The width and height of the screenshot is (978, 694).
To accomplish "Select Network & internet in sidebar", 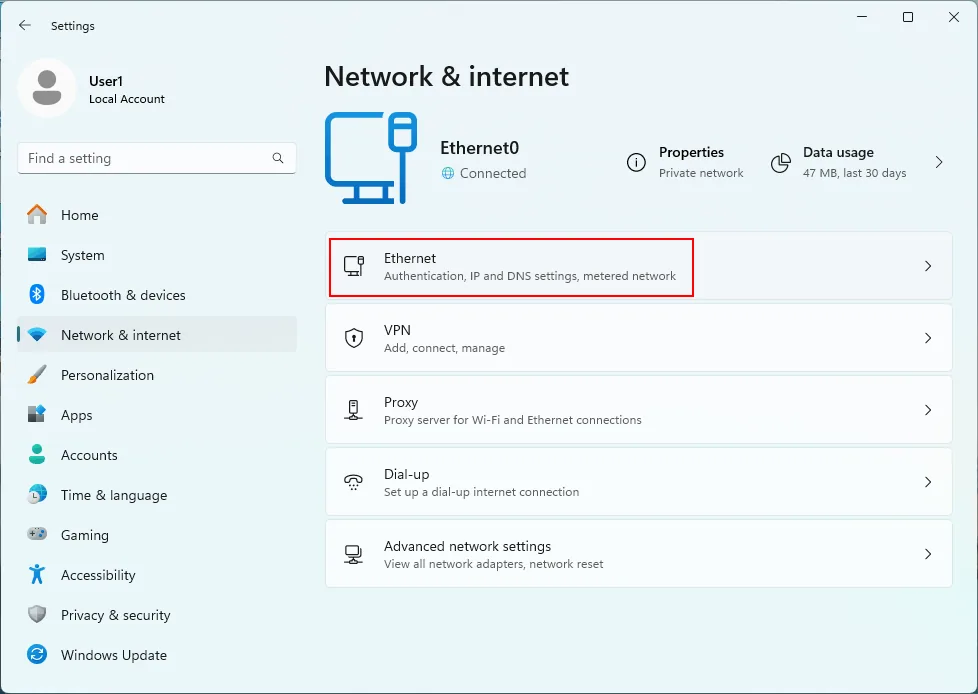I will (157, 335).
